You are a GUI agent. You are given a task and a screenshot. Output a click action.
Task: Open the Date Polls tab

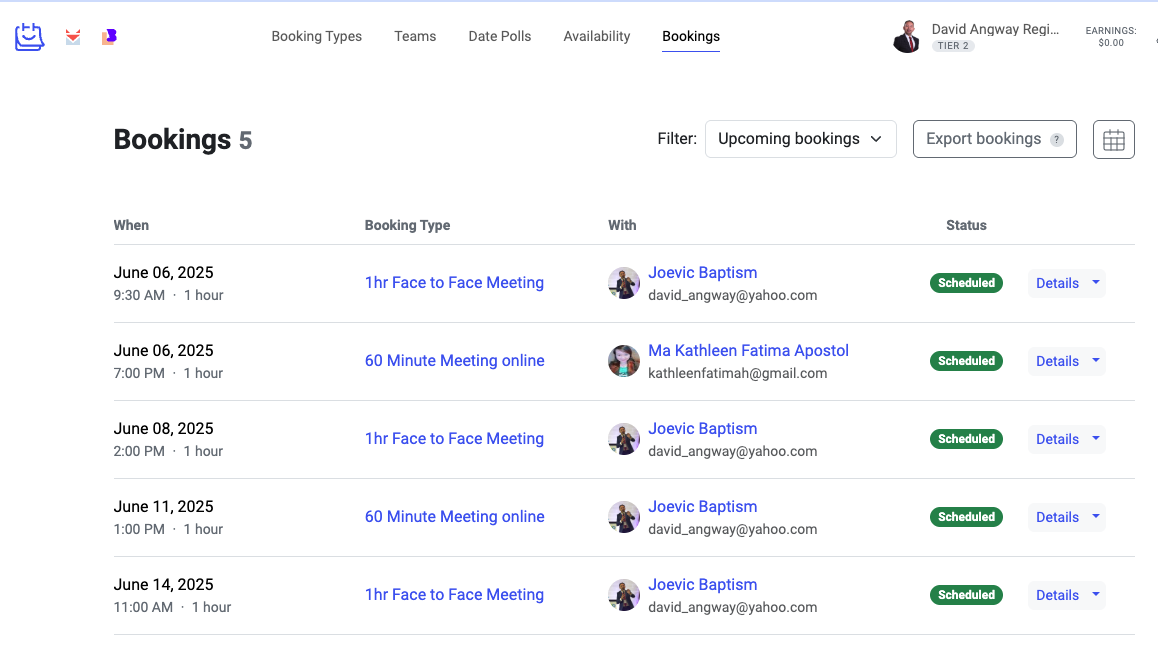point(500,36)
